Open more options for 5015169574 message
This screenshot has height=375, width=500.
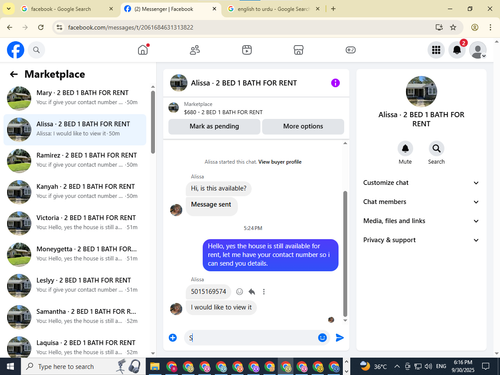(264, 292)
